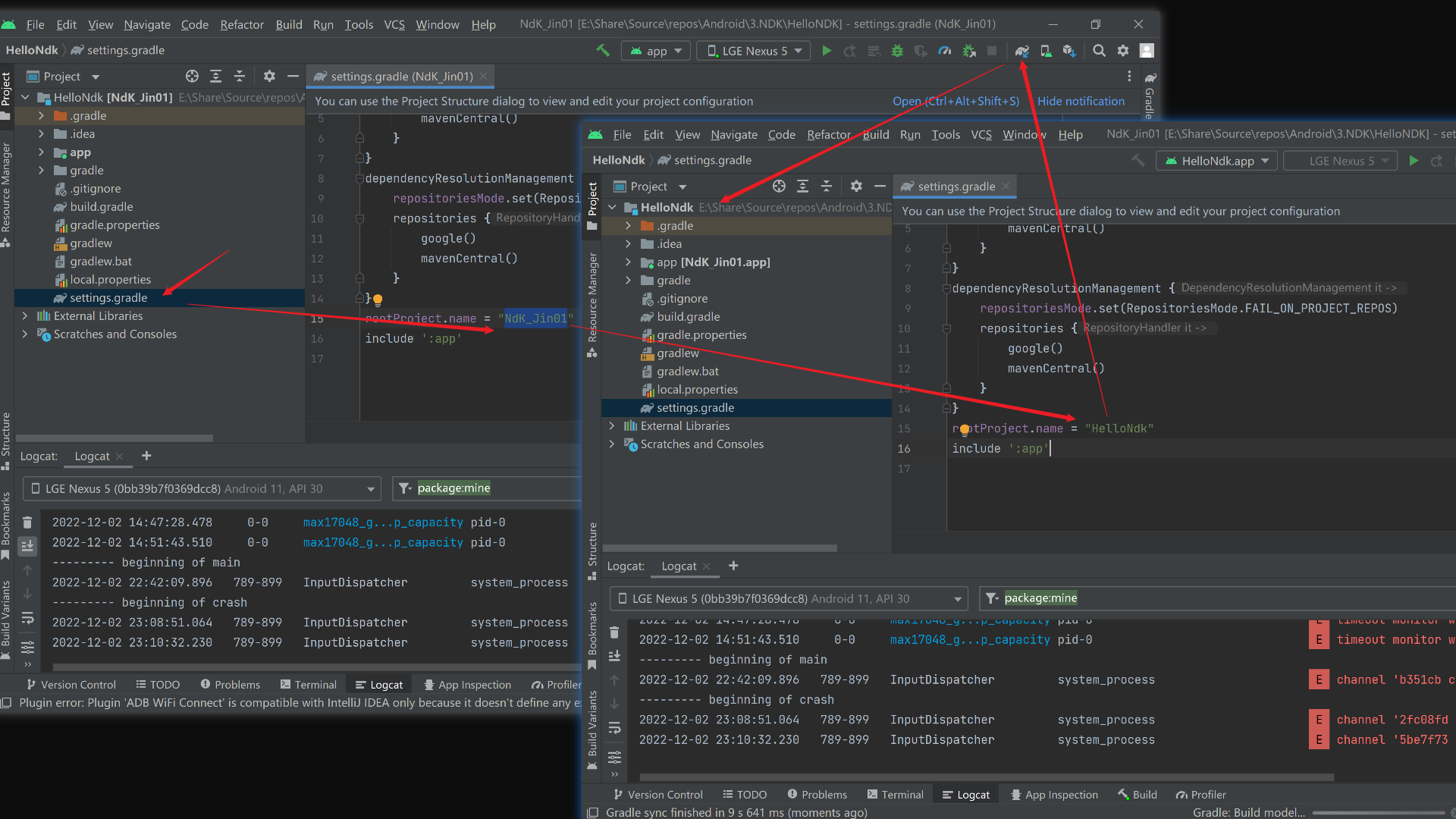Start debugging with the green bug icon

[x=897, y=51]
